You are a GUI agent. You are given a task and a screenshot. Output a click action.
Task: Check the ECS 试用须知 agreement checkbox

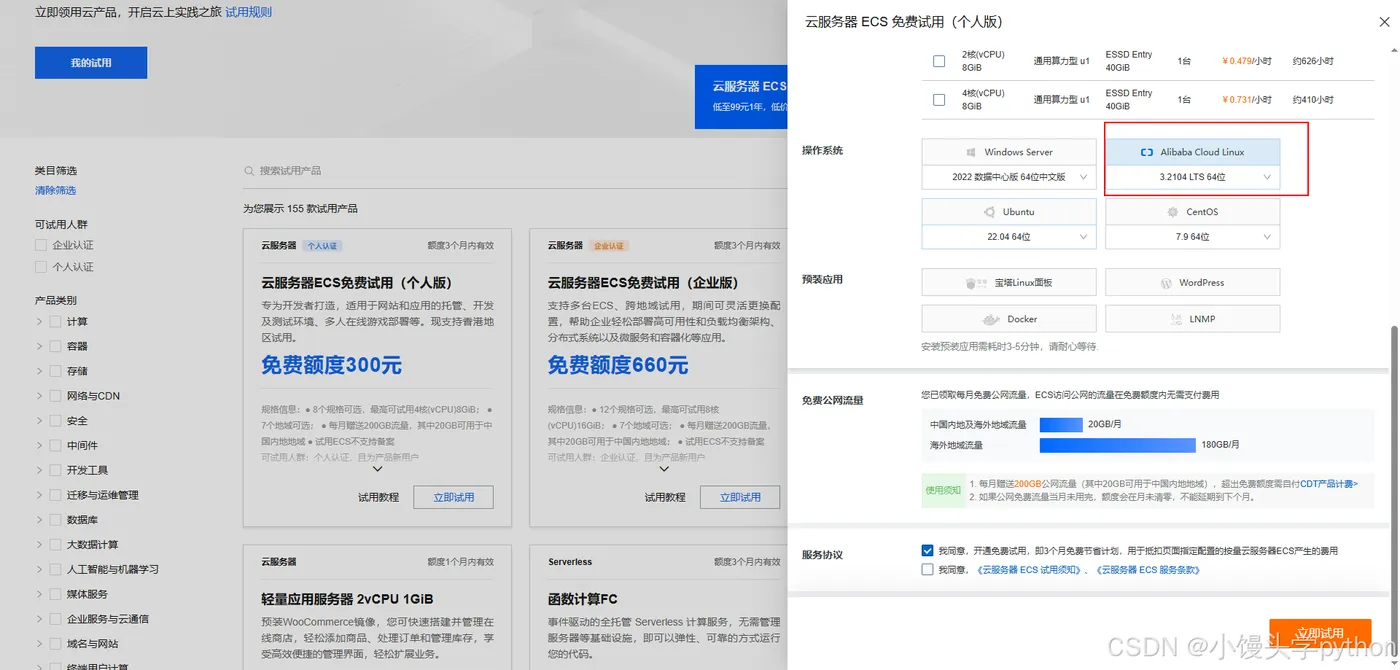[928, 570]
